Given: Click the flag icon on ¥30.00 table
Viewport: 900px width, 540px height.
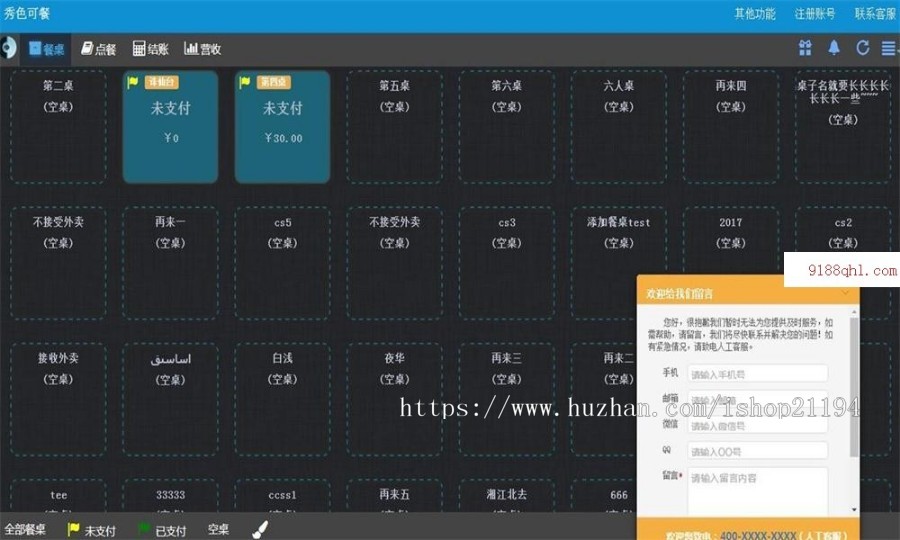Looking at the screenshot, I should point(245,82).
